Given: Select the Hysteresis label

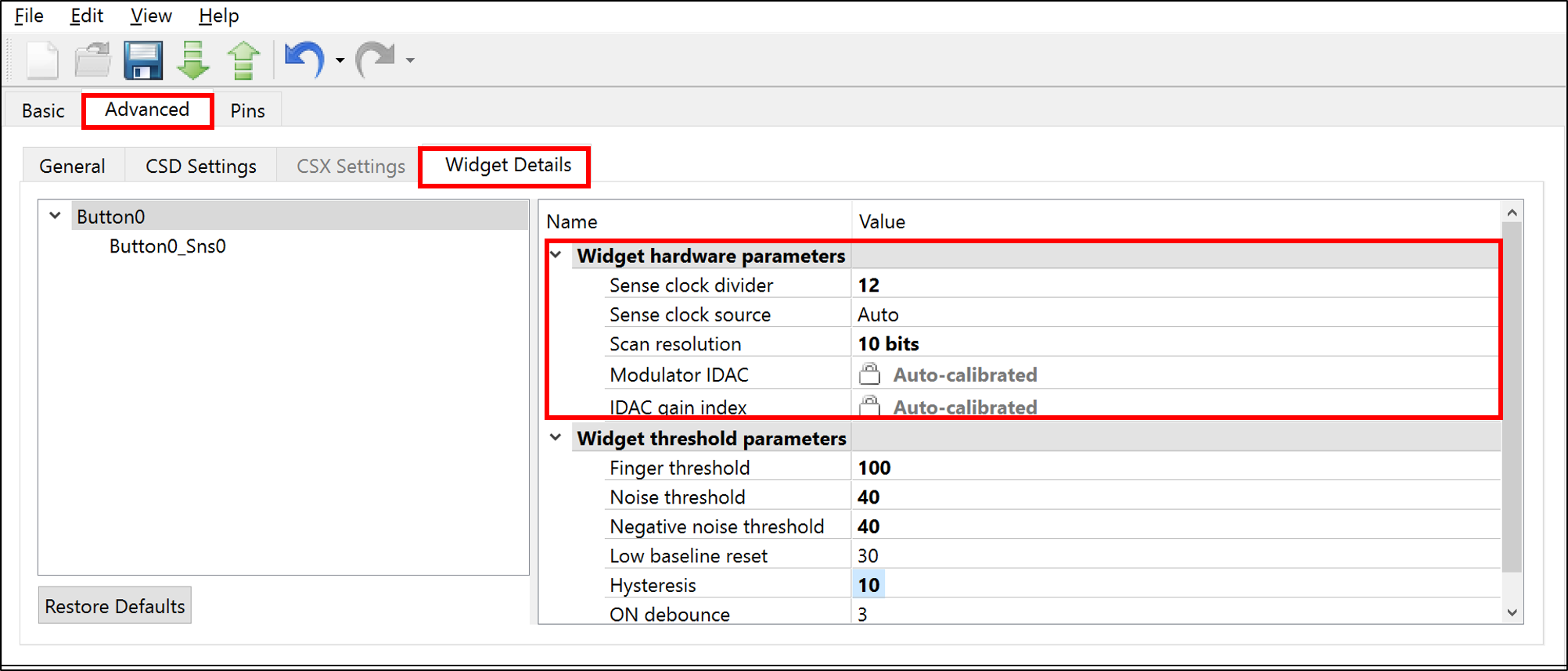Looking at the screenshot, I should tap(653, 585).
